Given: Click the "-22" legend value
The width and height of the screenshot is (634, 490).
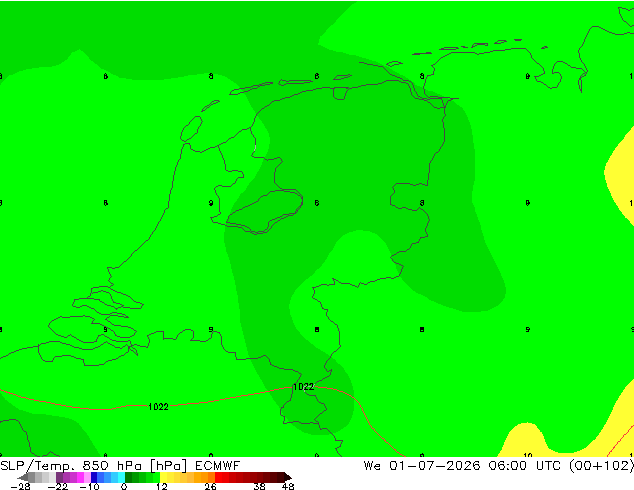Looking at the screenshot, I should (58, 486).
